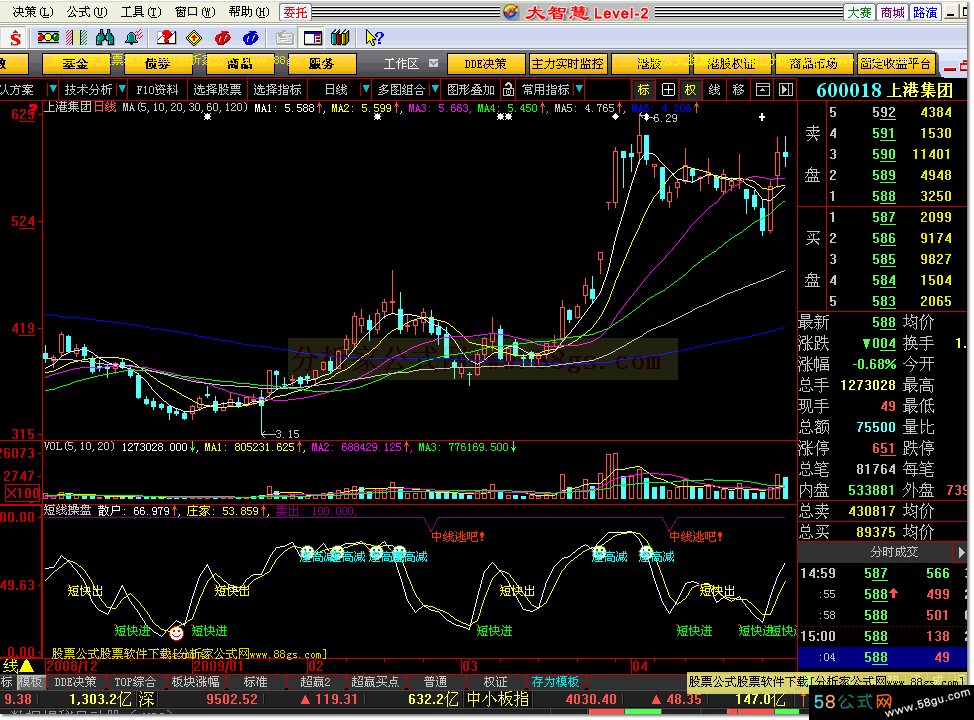The image size is (974, 720).
Task: Switch to the DDE决策 bottom tab
Action: coord(75,682)
